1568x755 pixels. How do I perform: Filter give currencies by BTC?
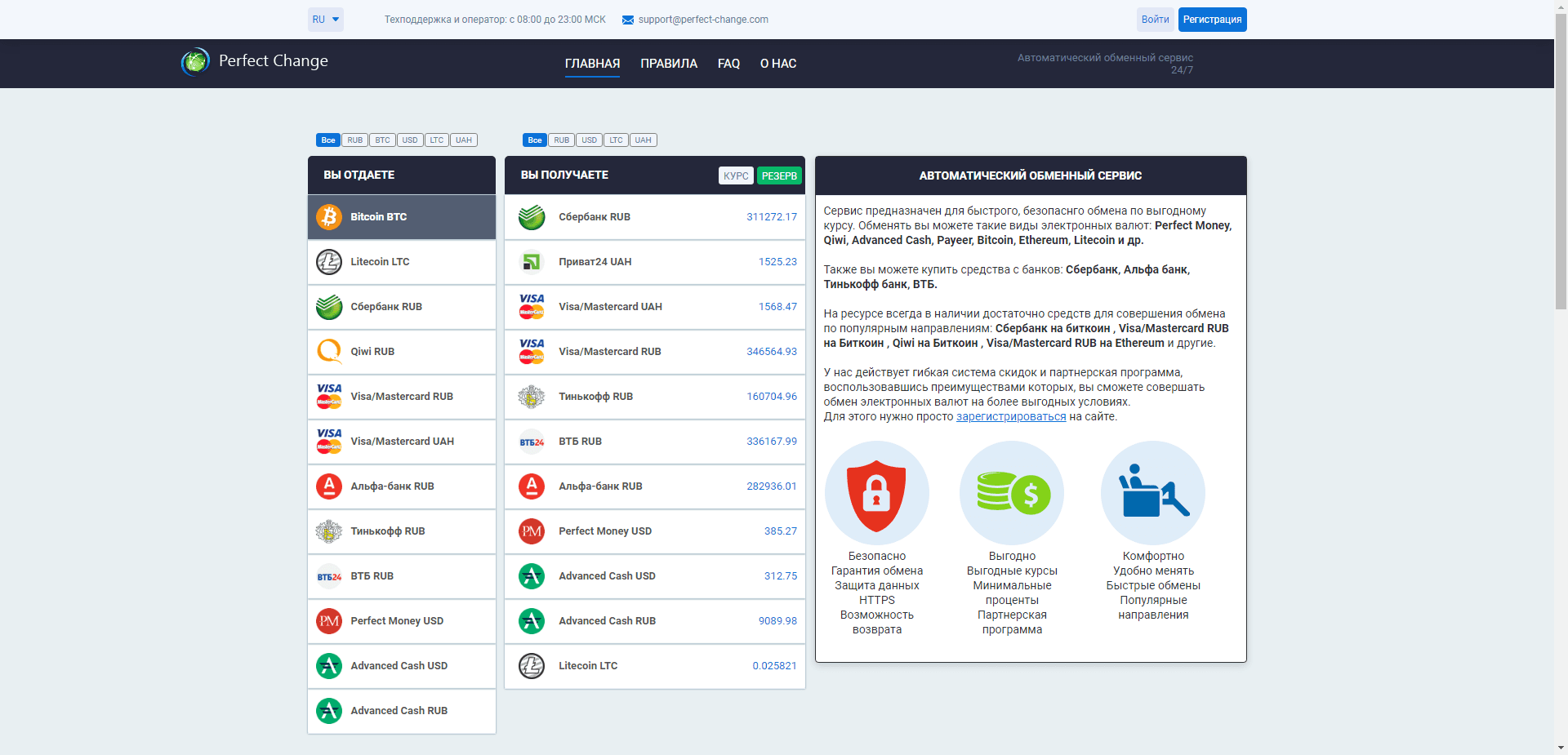click(382, 140)
